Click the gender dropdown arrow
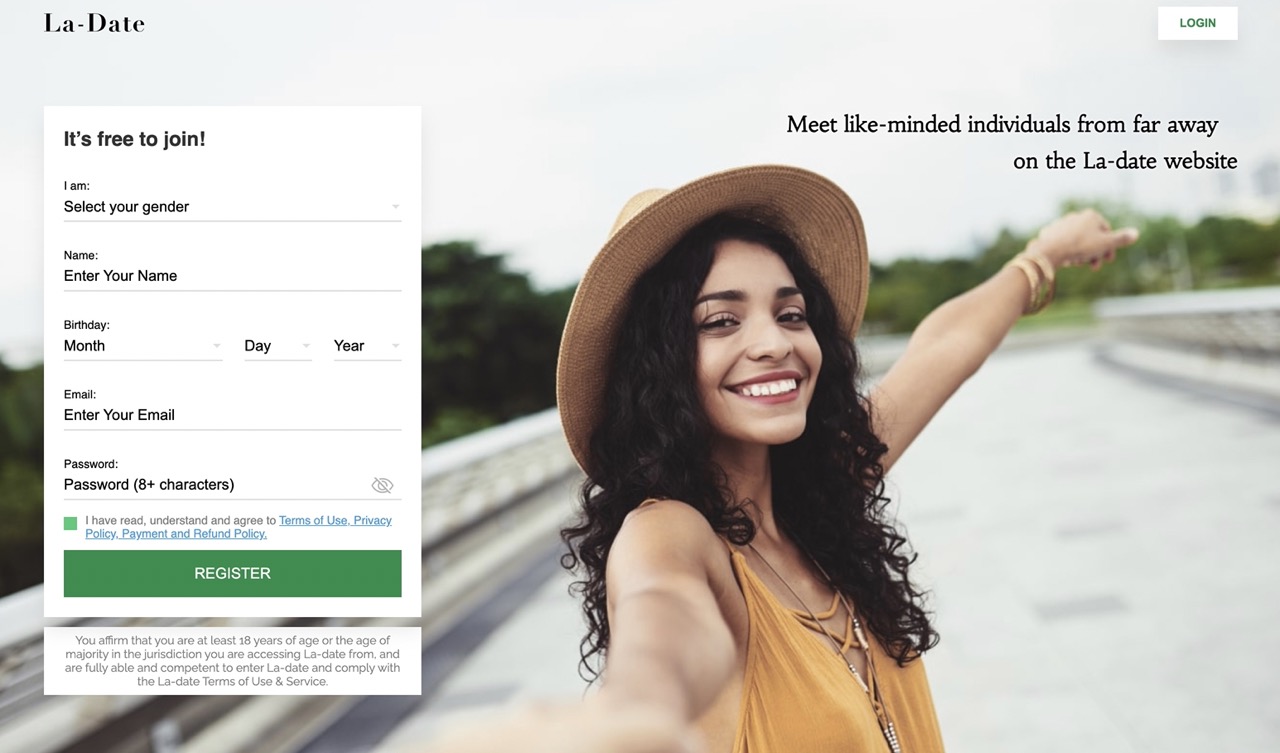The width and height of the screenshot is (1280, 753). click(395, 207)
